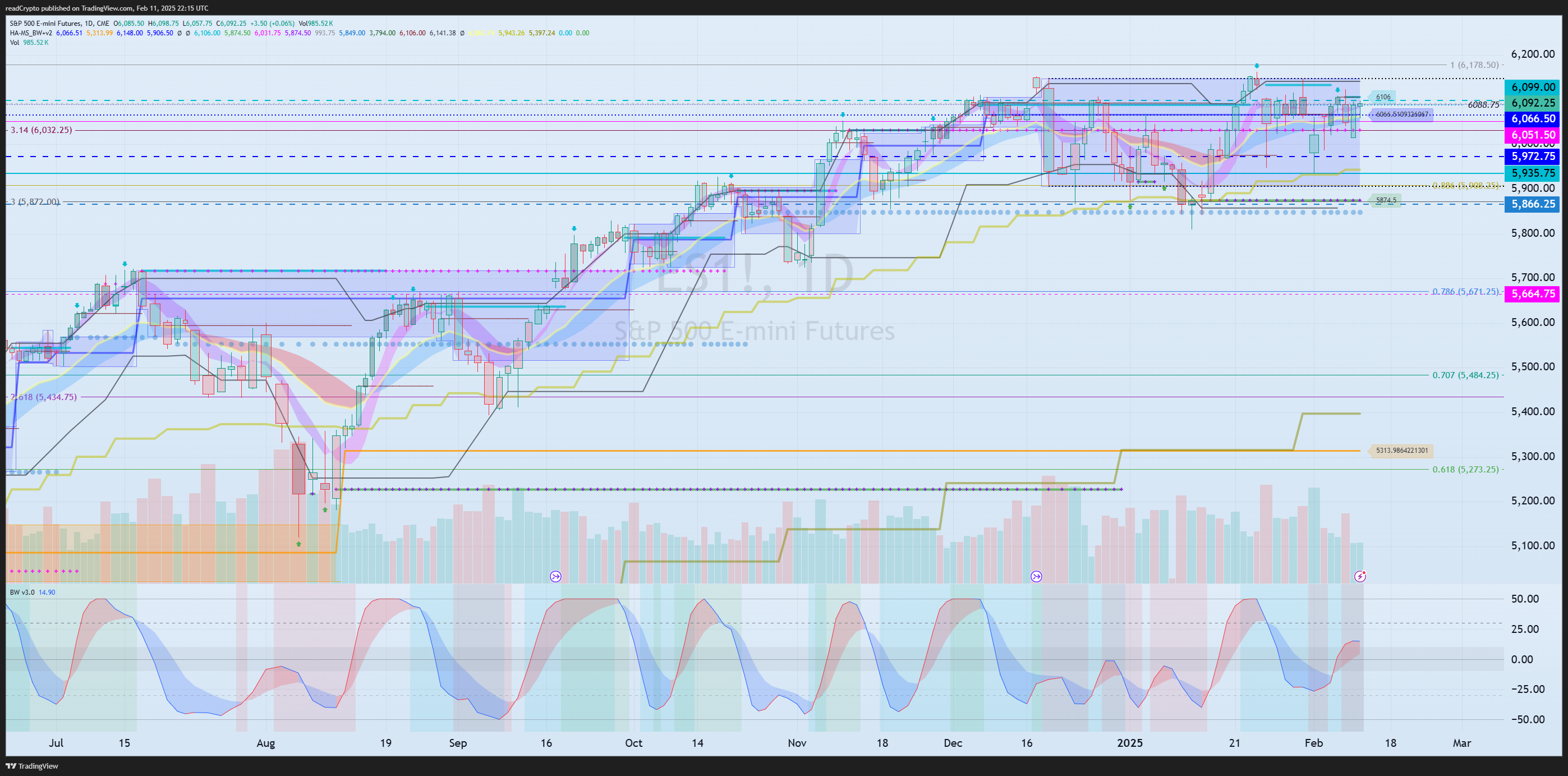The width and height of the screenshot is (1568, 776).
Task: Click the 6066.5109326067 price tag label
Action: click(x=1401, y=114)
